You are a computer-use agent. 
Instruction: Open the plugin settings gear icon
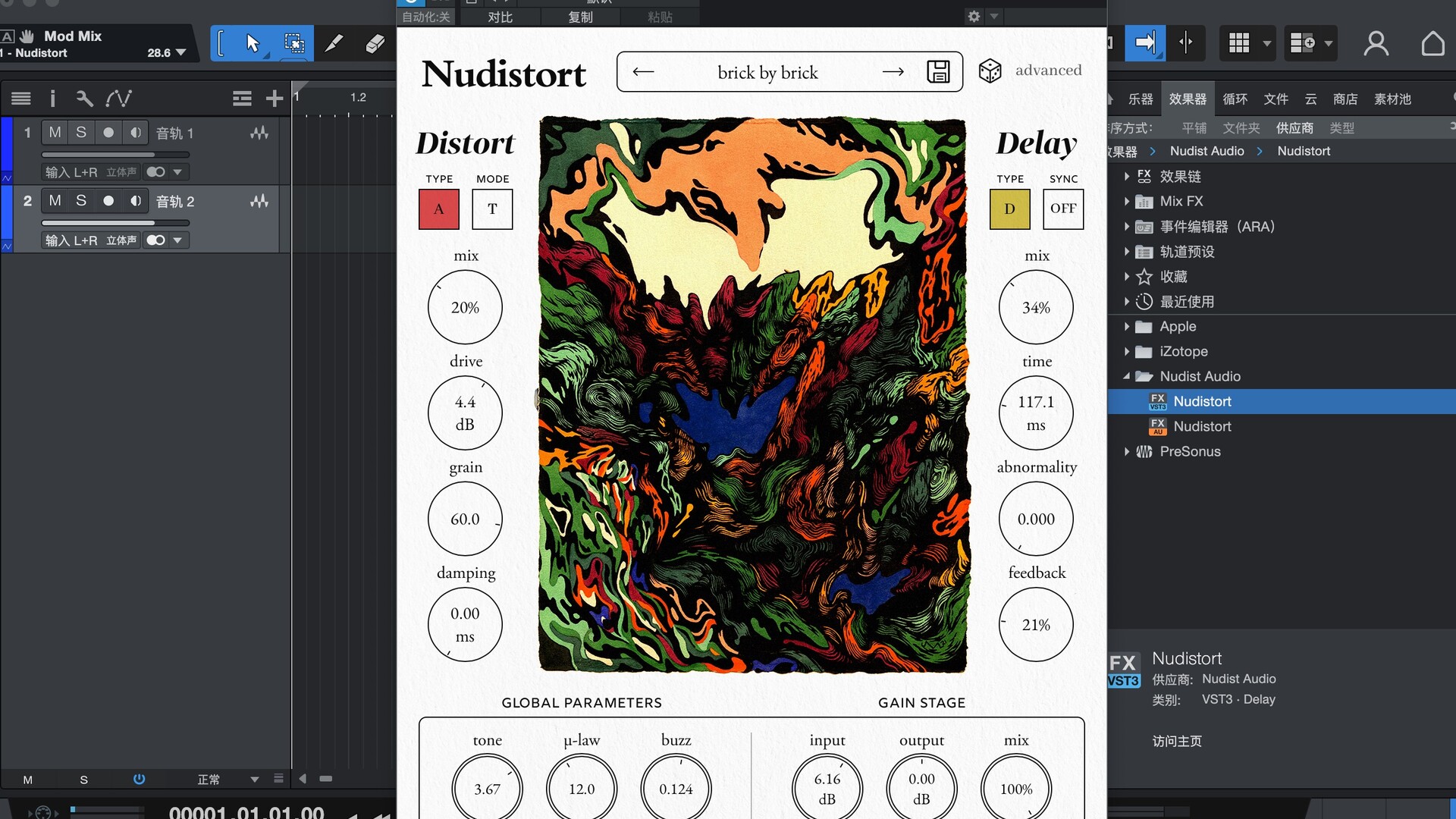click(x=974, y=16)
